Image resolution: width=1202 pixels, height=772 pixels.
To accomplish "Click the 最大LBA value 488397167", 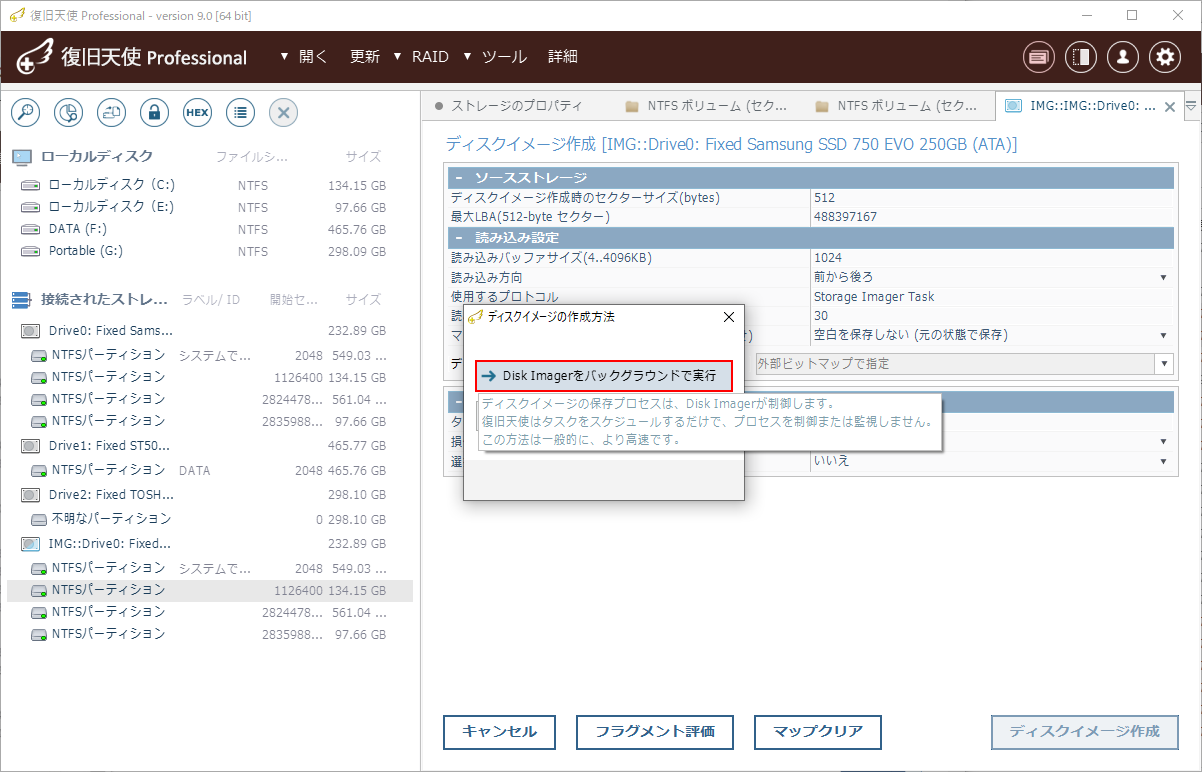I will (x=845, y=217).
